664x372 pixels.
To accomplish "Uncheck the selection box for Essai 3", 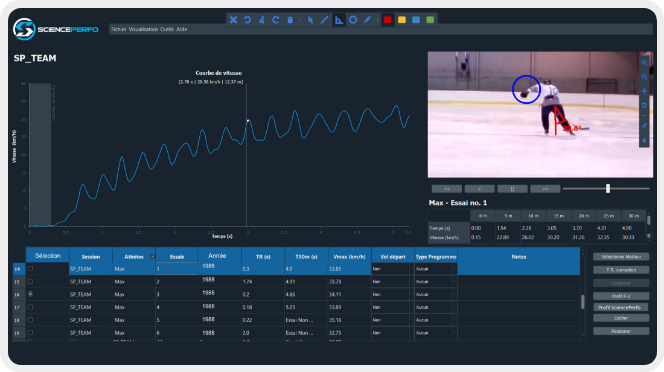I will coord(30,294).
